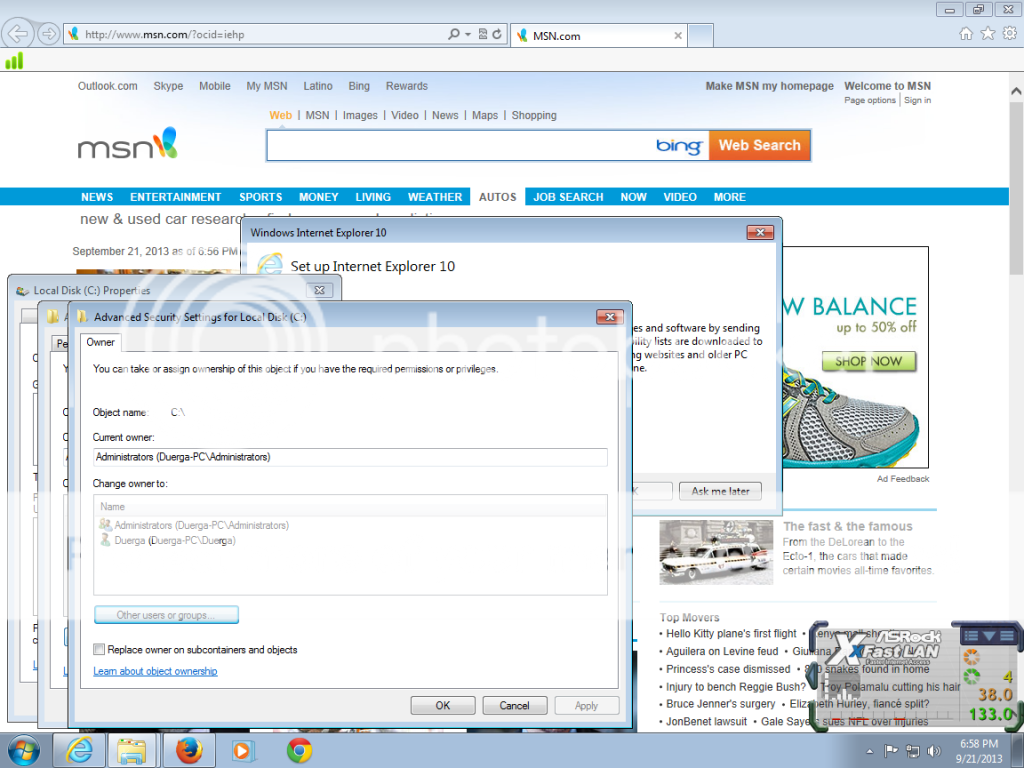Click the orange Web Search button
Image resolution: width=1024 pixels, height=768 pixels.
[760, 145]
